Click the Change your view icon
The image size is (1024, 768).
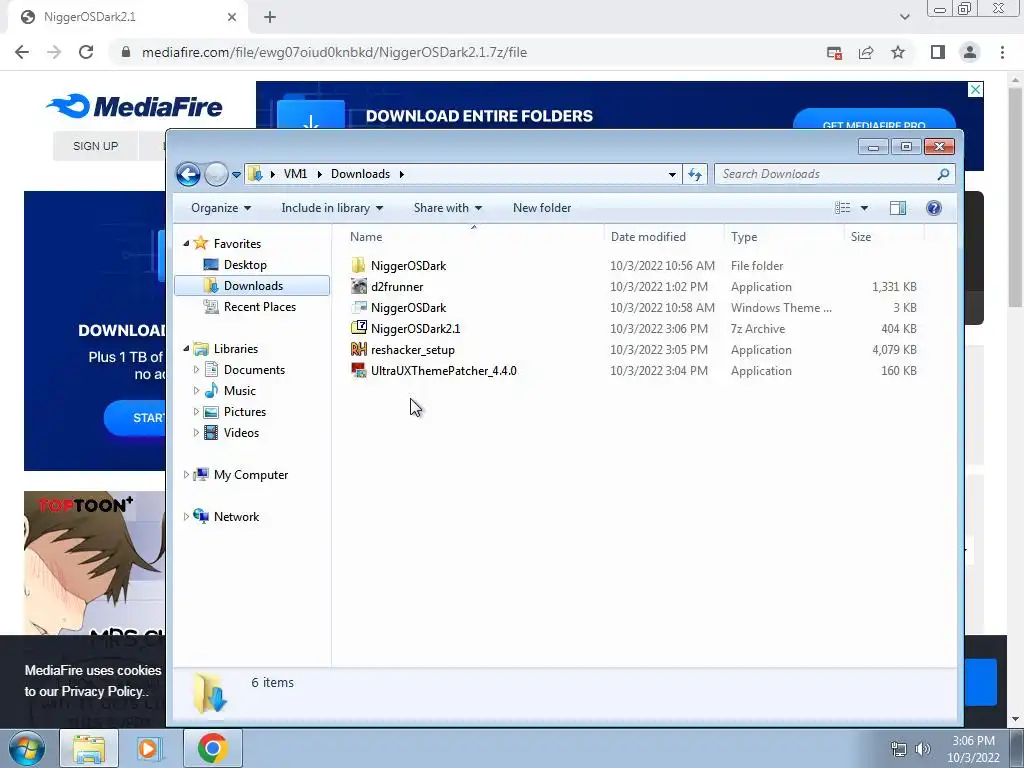[842, 208]
